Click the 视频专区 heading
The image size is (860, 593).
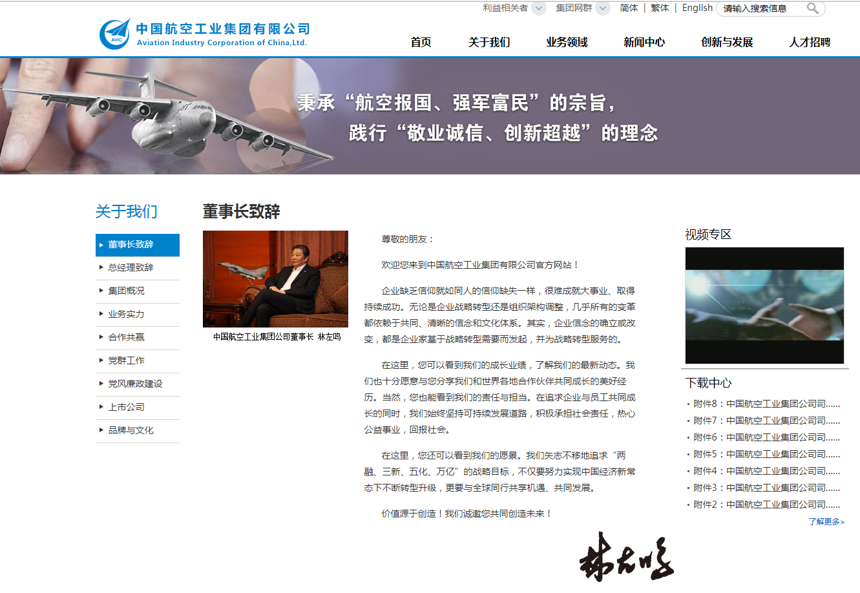[x=708, y=235]
